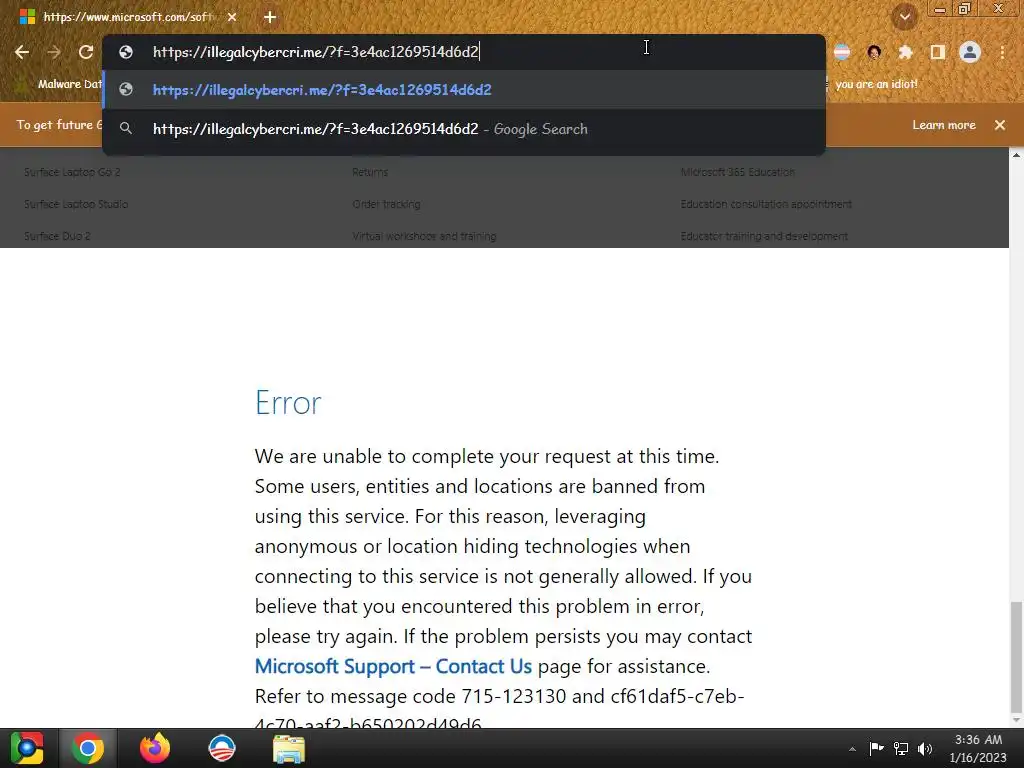Close the microsoft.com tab

232,17
